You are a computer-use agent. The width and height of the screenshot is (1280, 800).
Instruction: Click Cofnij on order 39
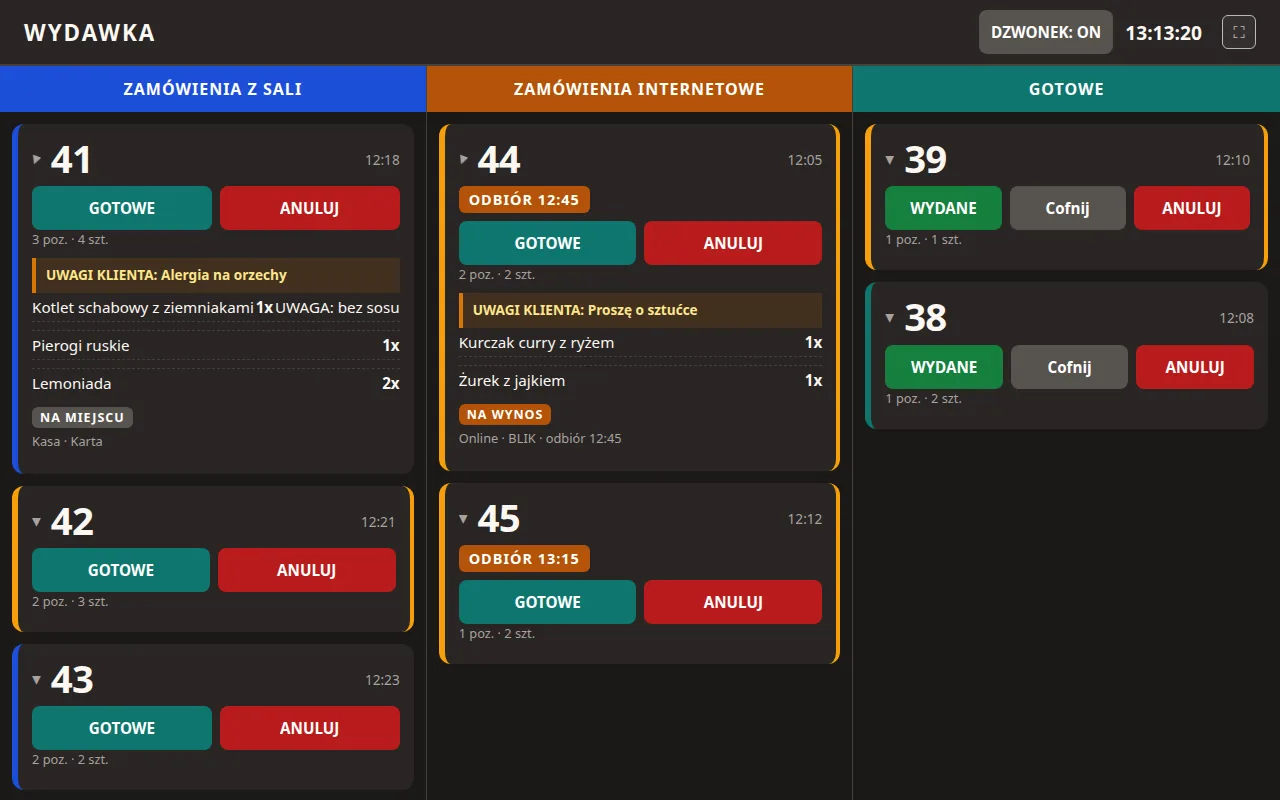(1068, 208)
